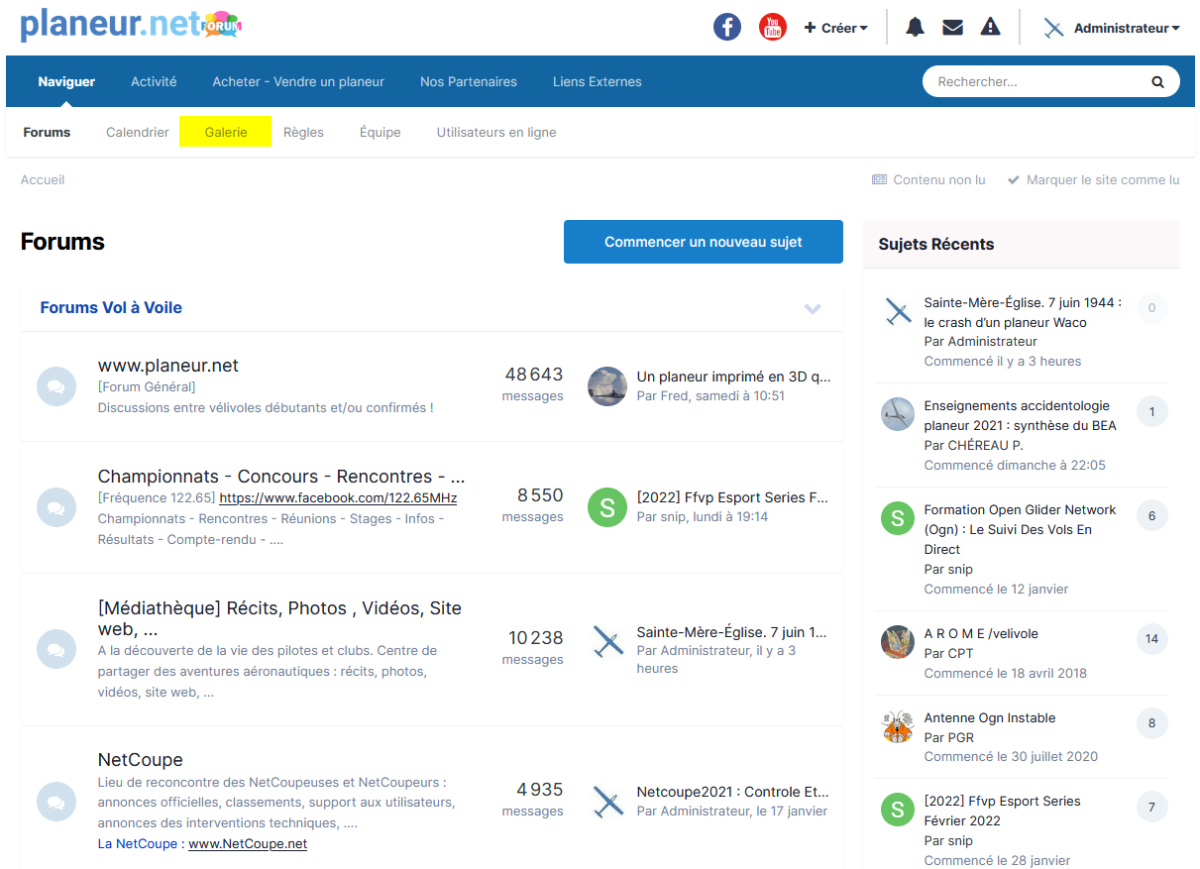Click Commencer un nouveau sujet button
1200x869 pixels.
click(x=703, y=242)
